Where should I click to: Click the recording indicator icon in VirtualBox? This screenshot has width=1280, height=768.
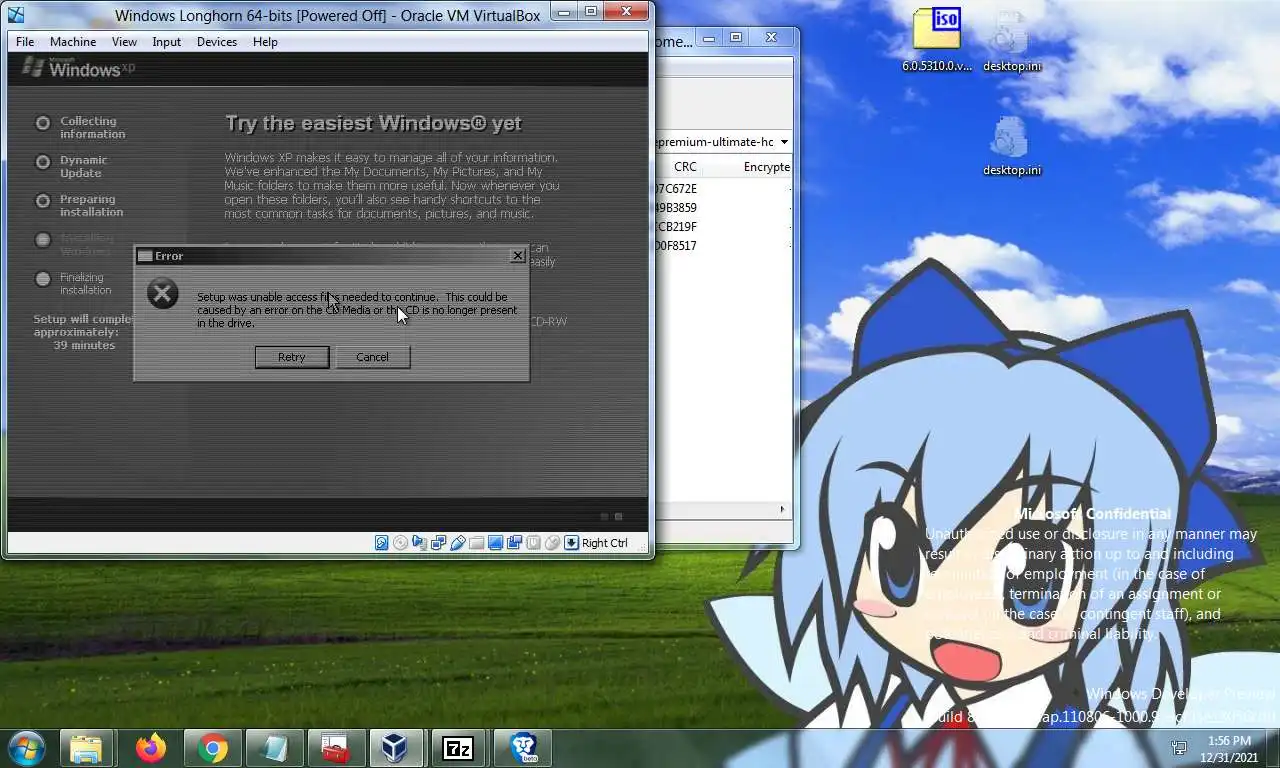[x=514, y=543]
